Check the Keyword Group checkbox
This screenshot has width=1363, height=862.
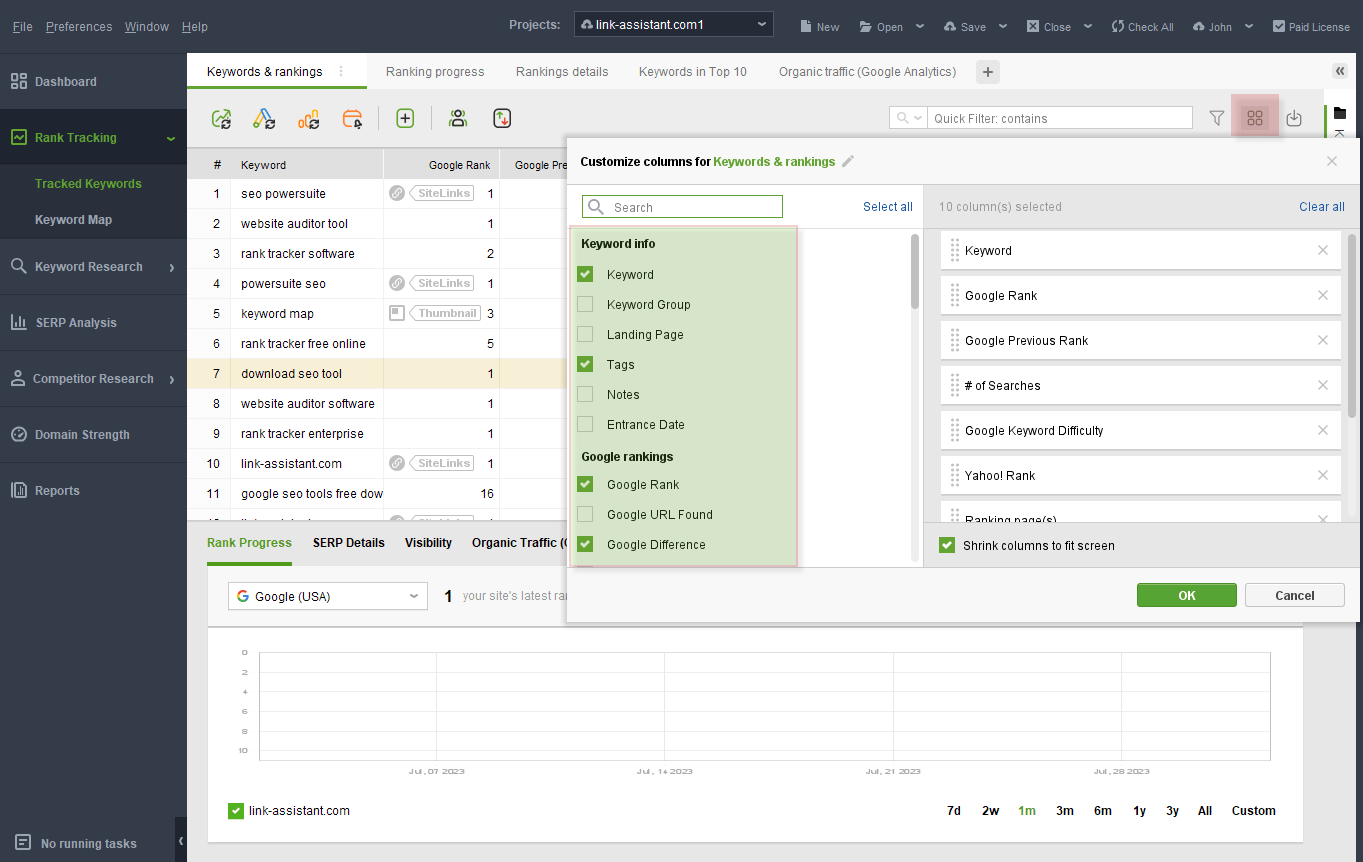click(585, 304)
